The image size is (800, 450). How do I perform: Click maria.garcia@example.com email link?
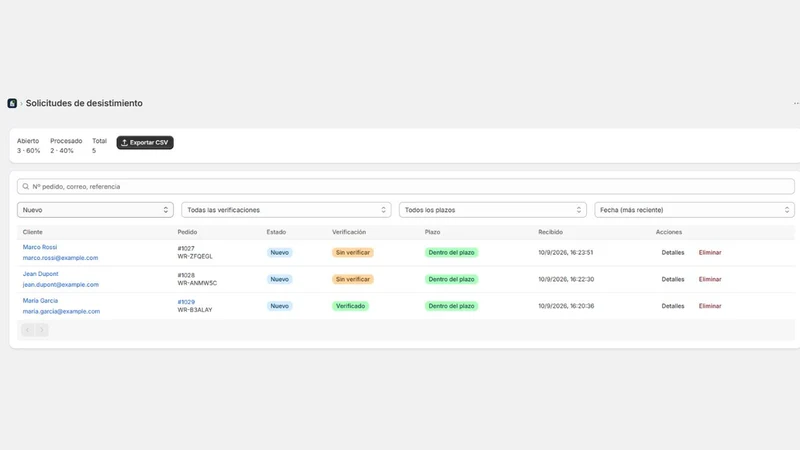(x=61, y=311)
